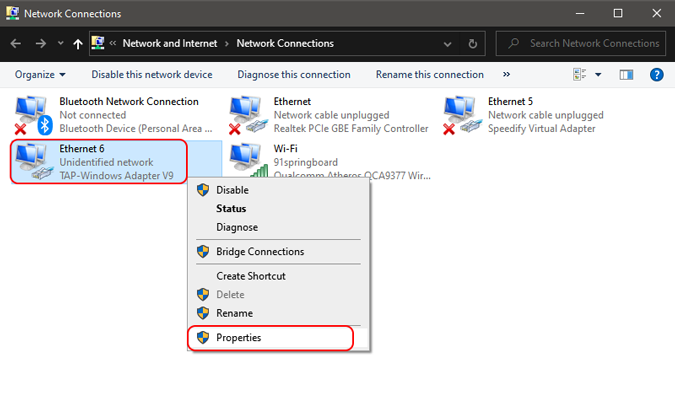Select the Bluetooth Network Connection icon
This screenshot has width=675, height=393.
click(x=33, y=115)
